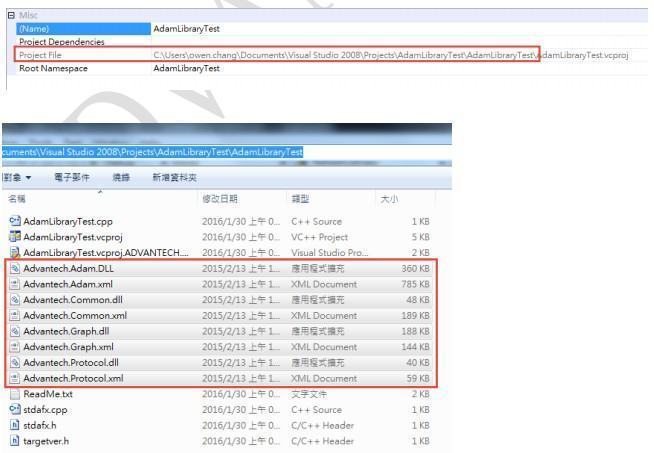Select the stdafx.cpp file name
This screenshot has width=654, height=453.
point(45,410)
